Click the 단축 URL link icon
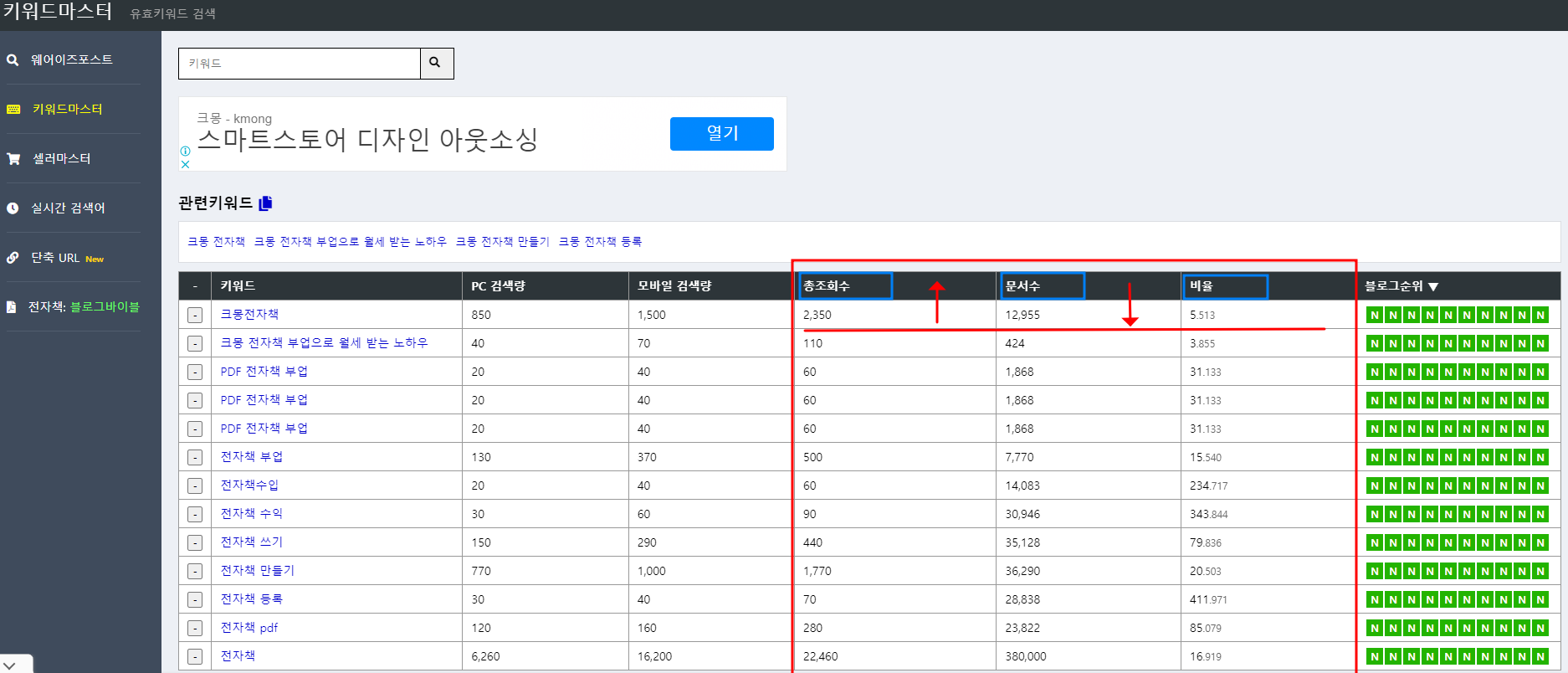This screenshot has height=673, width=1568. coord(13,258)
